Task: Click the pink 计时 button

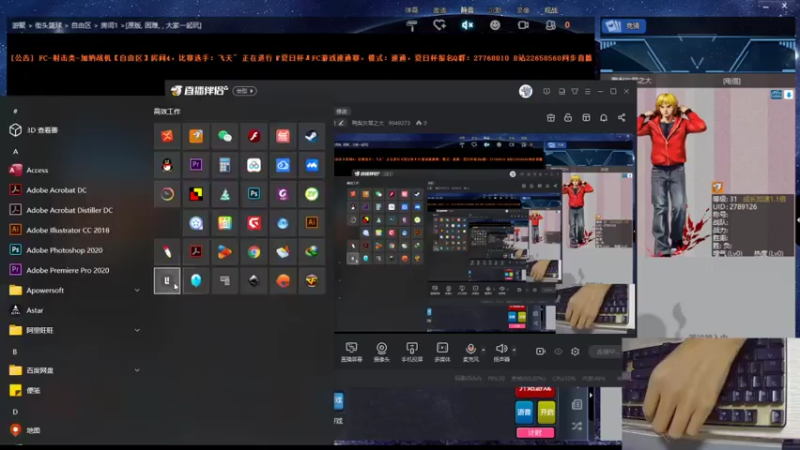Action: tap(535, 432)
